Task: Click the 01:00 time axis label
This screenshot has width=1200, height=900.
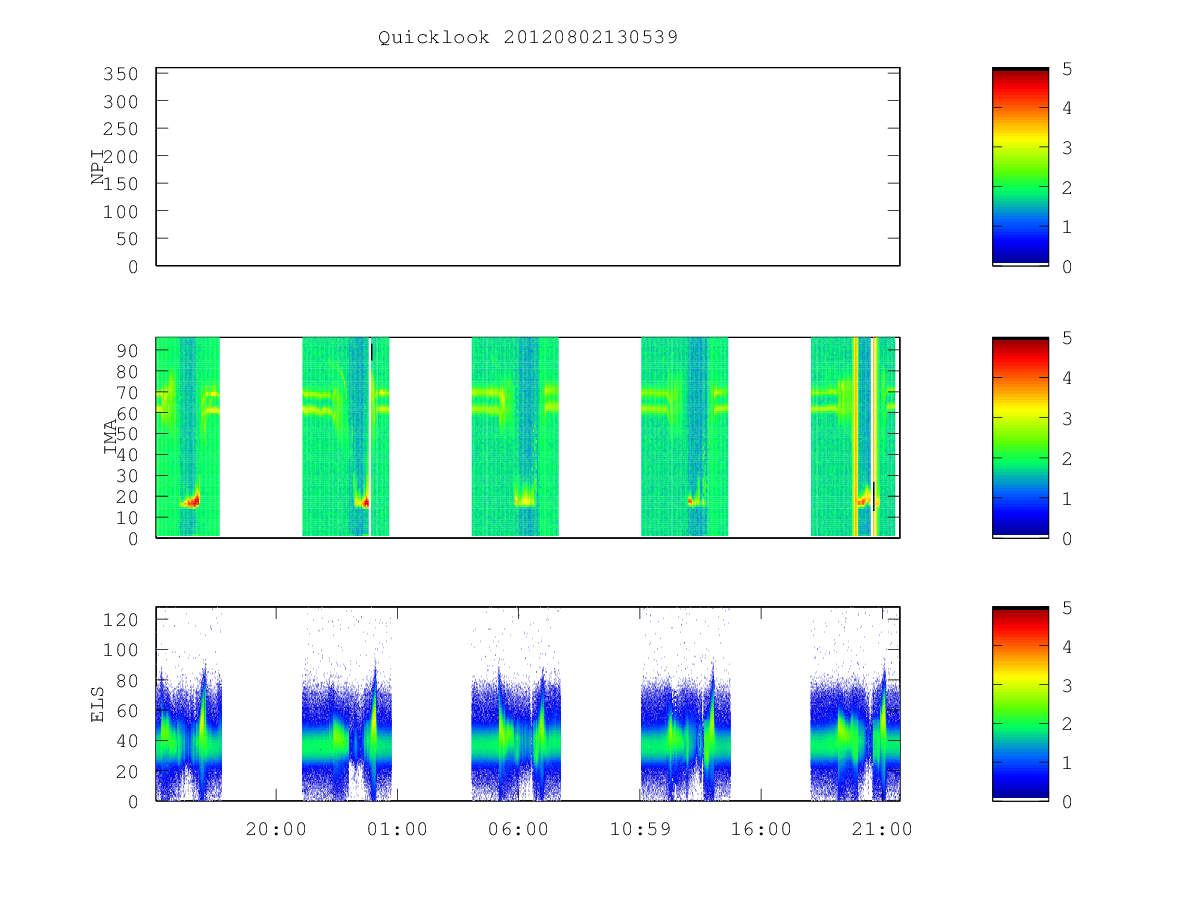Action: coord(397,829)
